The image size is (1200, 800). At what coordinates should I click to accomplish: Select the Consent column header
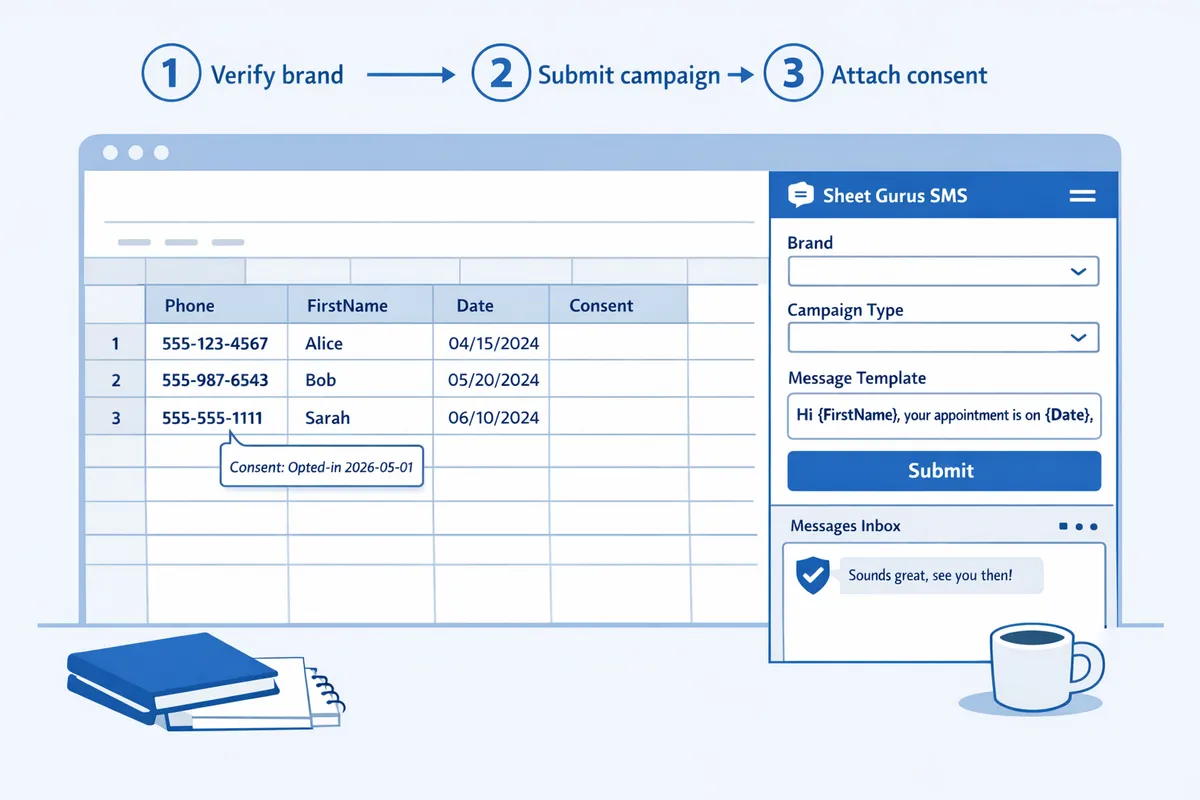[x=618, y=305]
